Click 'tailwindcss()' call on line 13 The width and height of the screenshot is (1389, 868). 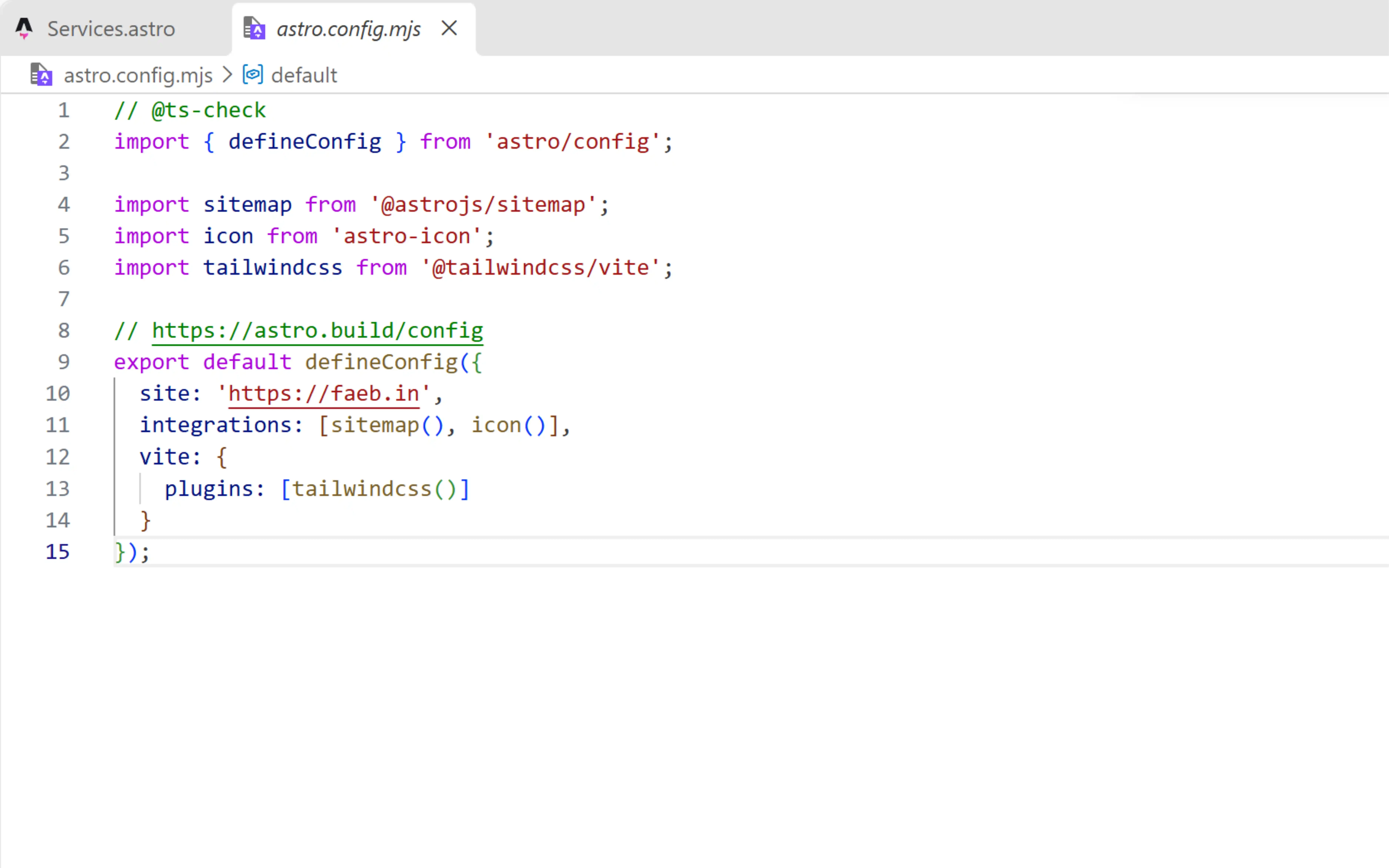[375, 489]
